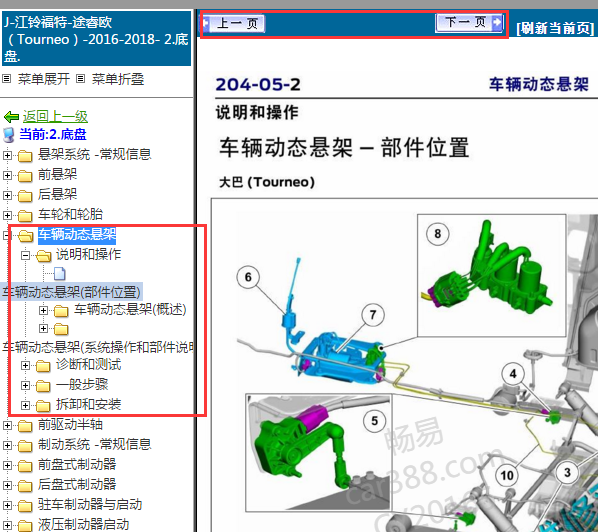This screenshot has height=532, width=598.
Task: Click the folder icon beside 后悬架
Action: click(25, 196)
